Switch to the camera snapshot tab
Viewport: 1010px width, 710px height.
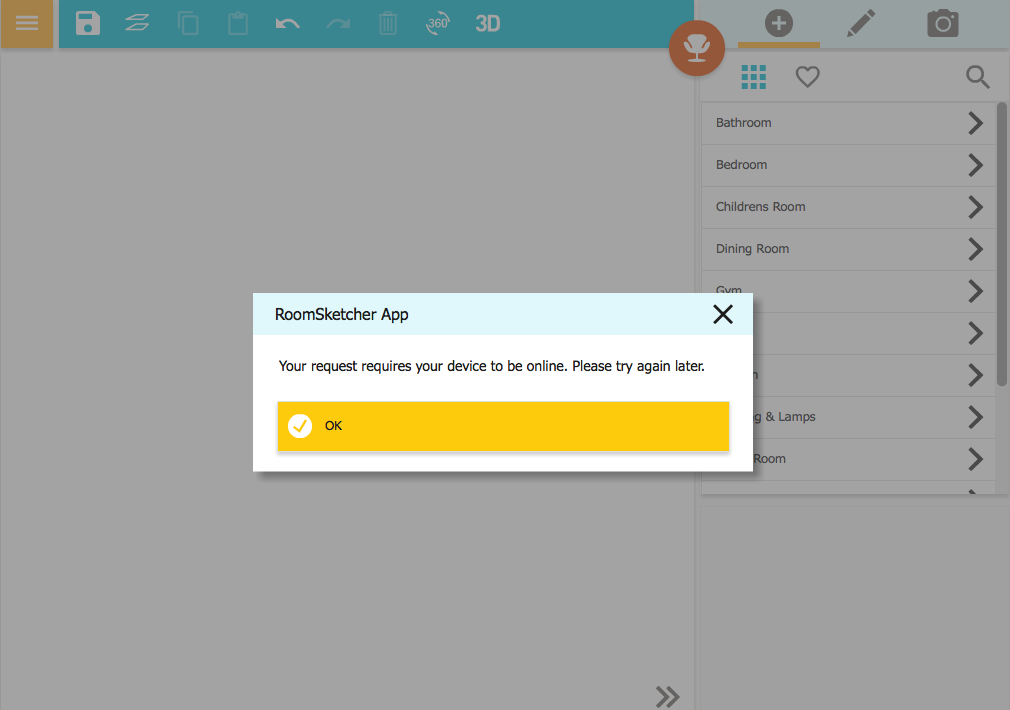pos(942,23)
